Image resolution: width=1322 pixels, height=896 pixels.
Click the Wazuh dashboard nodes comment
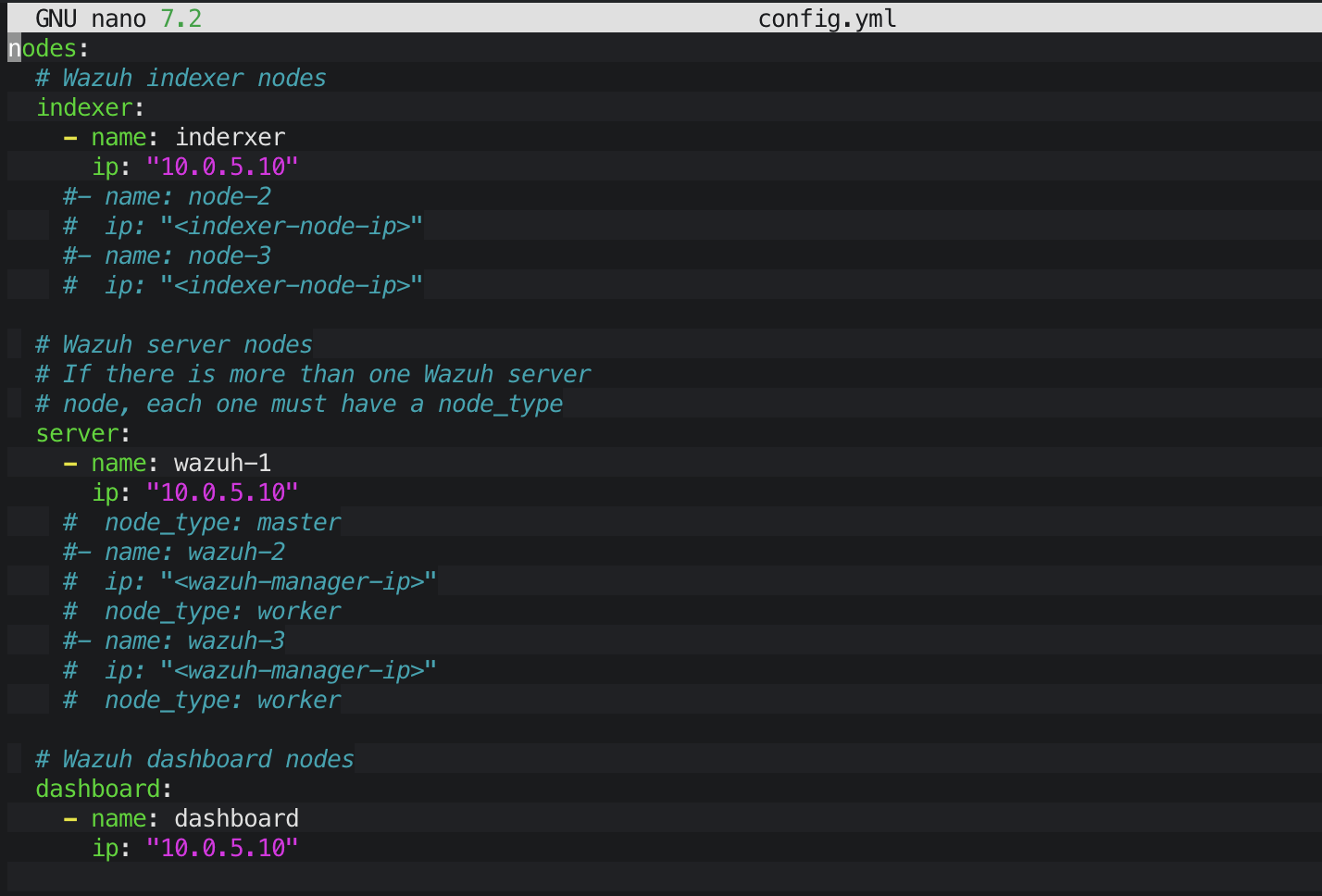pyautogui.click(x=194, y=759)
